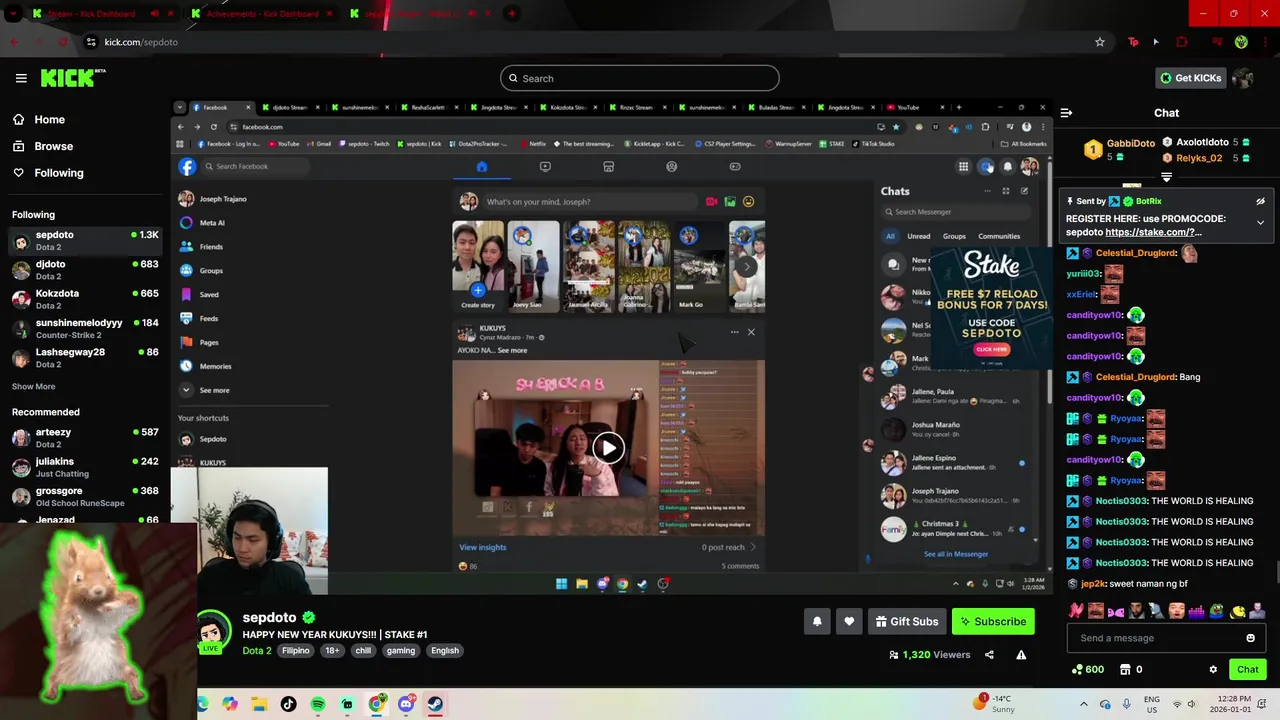1280x720 pixels.
Task: Follow sepdoto with the heart button
Action: pos(849,621)
